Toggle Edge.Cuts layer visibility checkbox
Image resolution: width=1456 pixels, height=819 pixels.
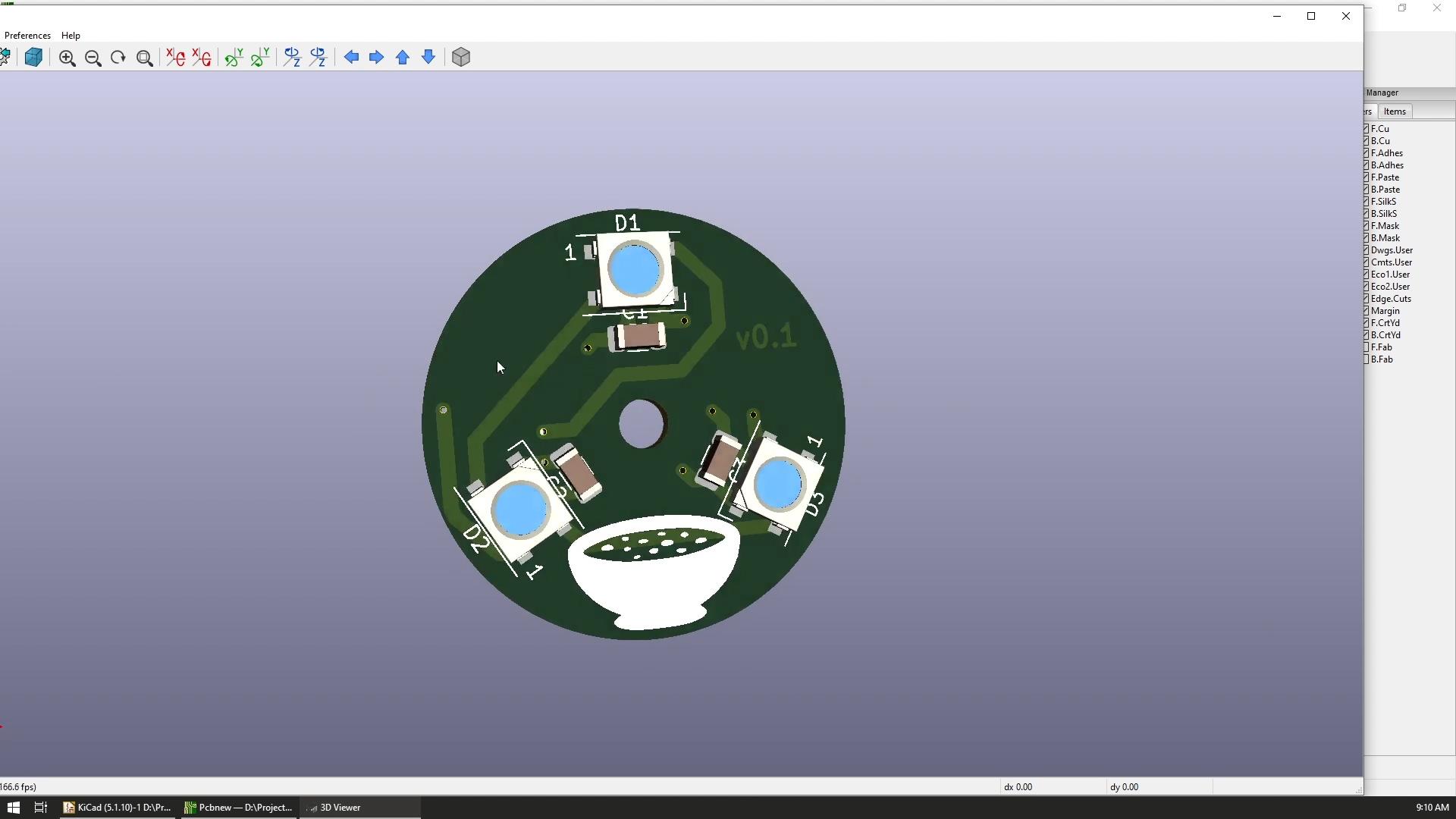[1367, 299]
